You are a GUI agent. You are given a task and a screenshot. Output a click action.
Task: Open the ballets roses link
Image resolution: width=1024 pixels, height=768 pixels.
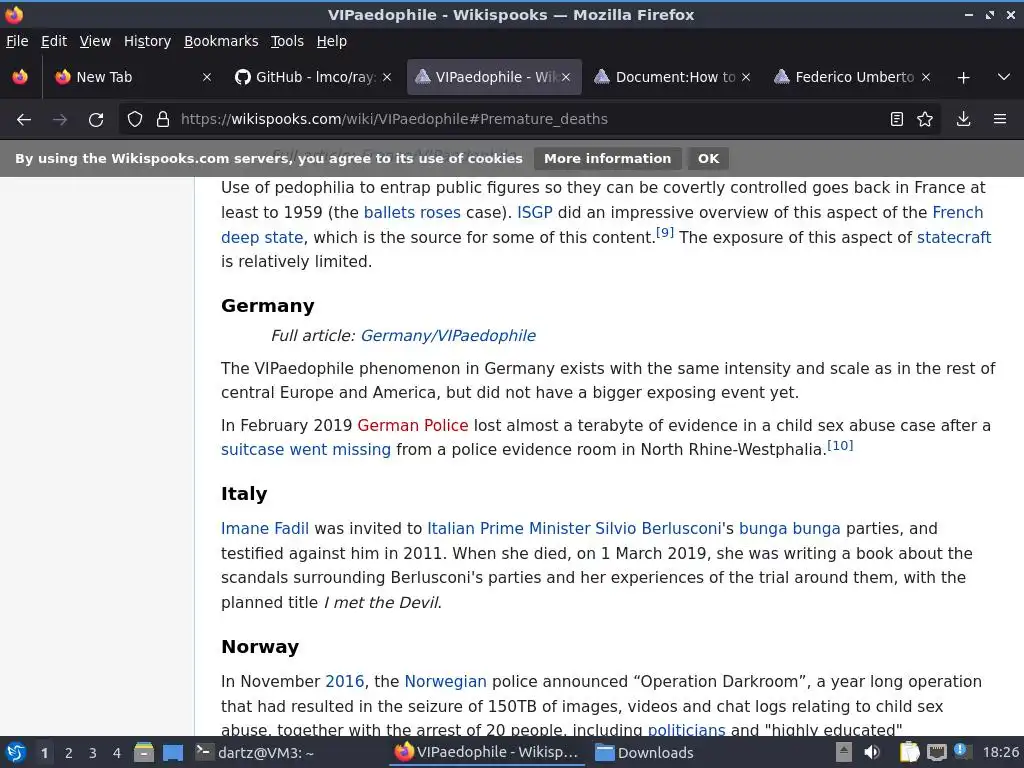412,213
